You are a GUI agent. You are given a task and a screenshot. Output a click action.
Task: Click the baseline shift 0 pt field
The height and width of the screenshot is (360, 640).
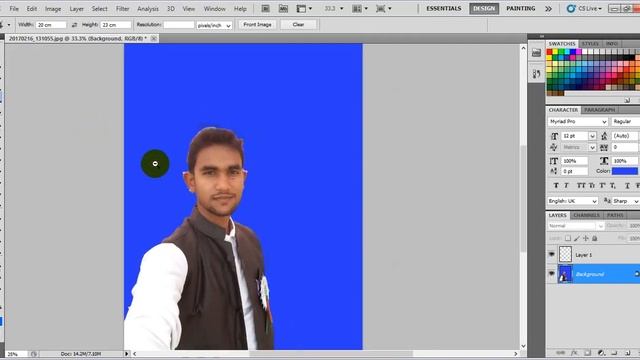click(574, 171)
